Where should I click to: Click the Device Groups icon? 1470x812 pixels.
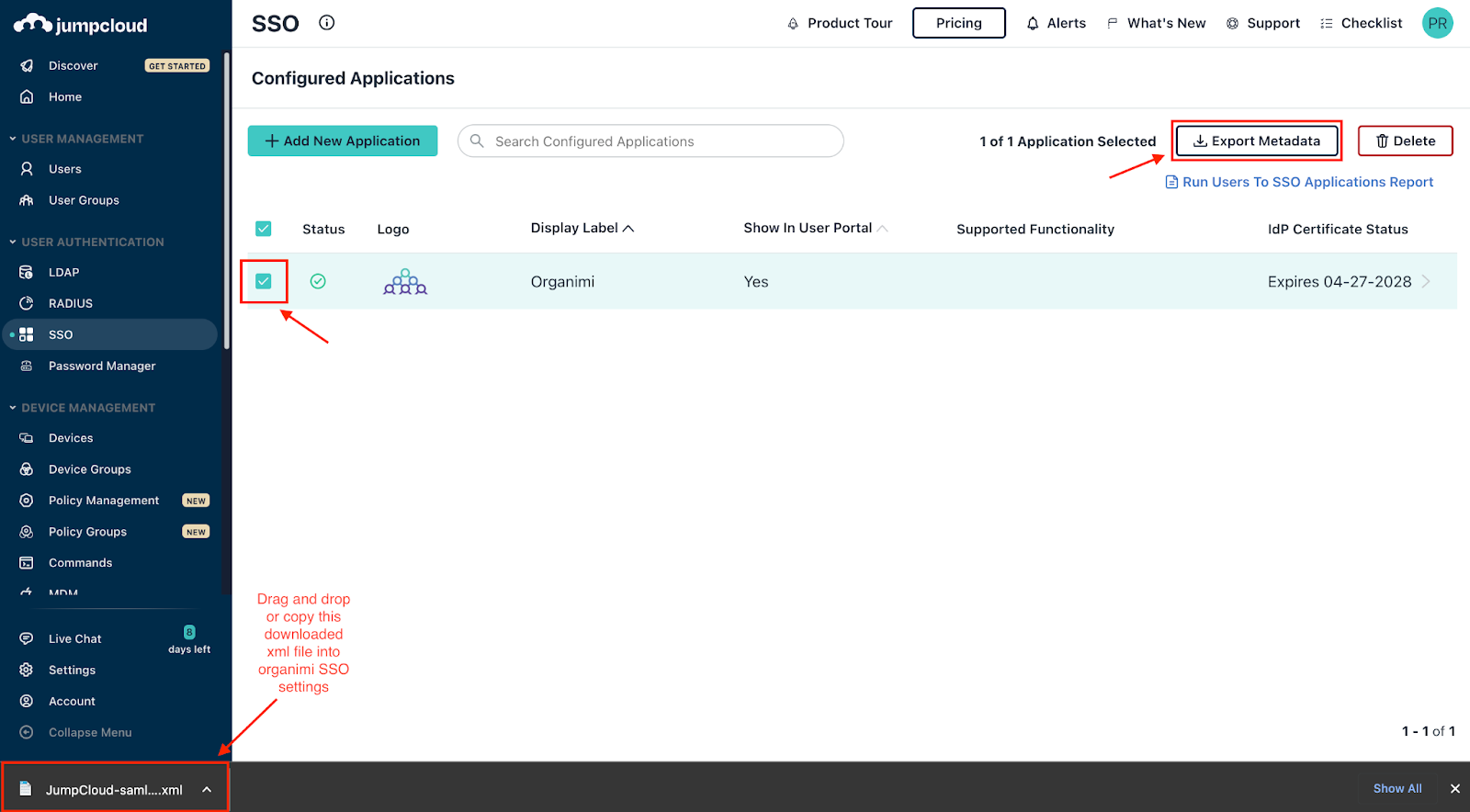(x=27, y=469)
